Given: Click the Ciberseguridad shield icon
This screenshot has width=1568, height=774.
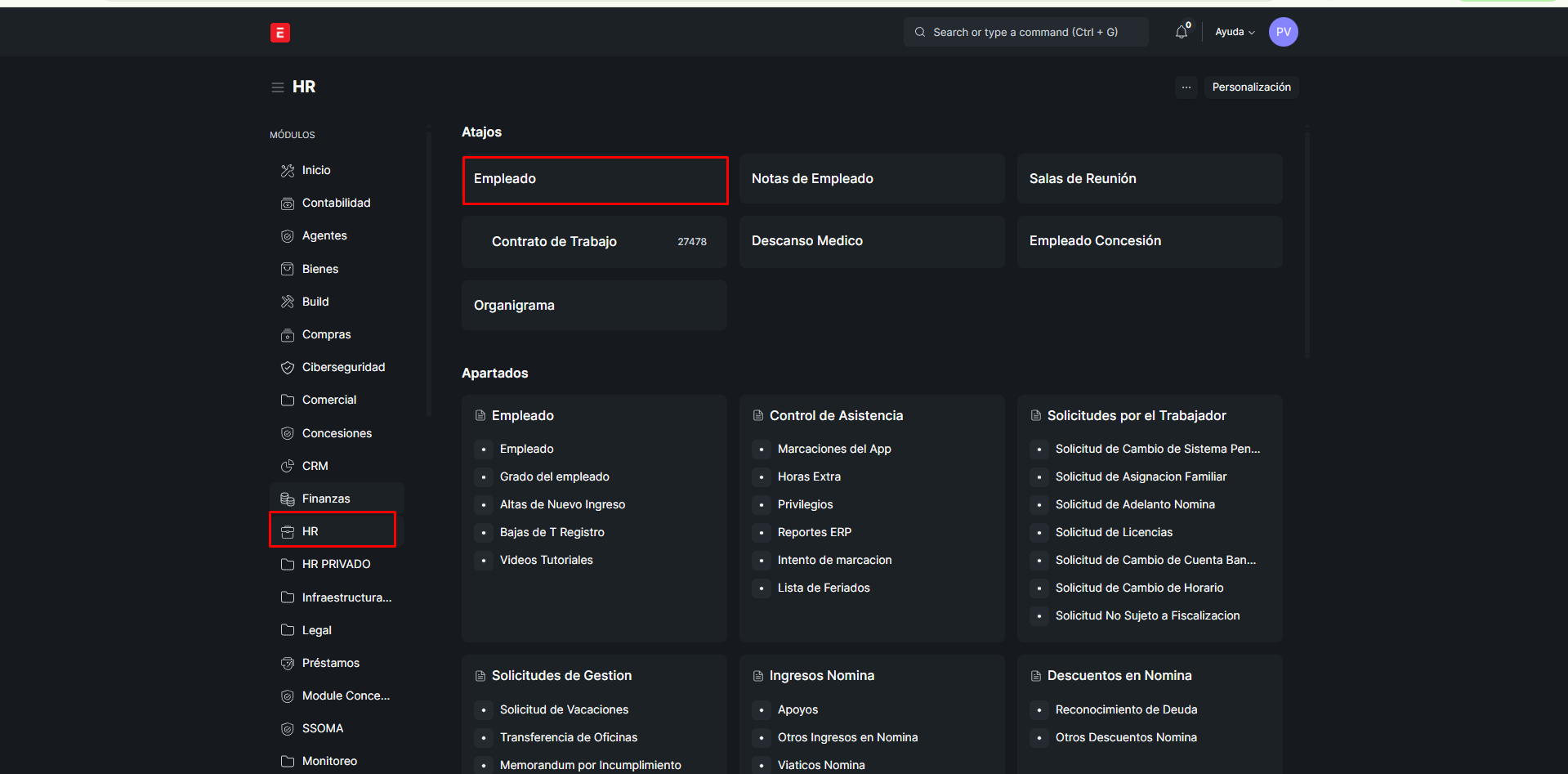Looking at the screenshot, I should coord(288,368).
